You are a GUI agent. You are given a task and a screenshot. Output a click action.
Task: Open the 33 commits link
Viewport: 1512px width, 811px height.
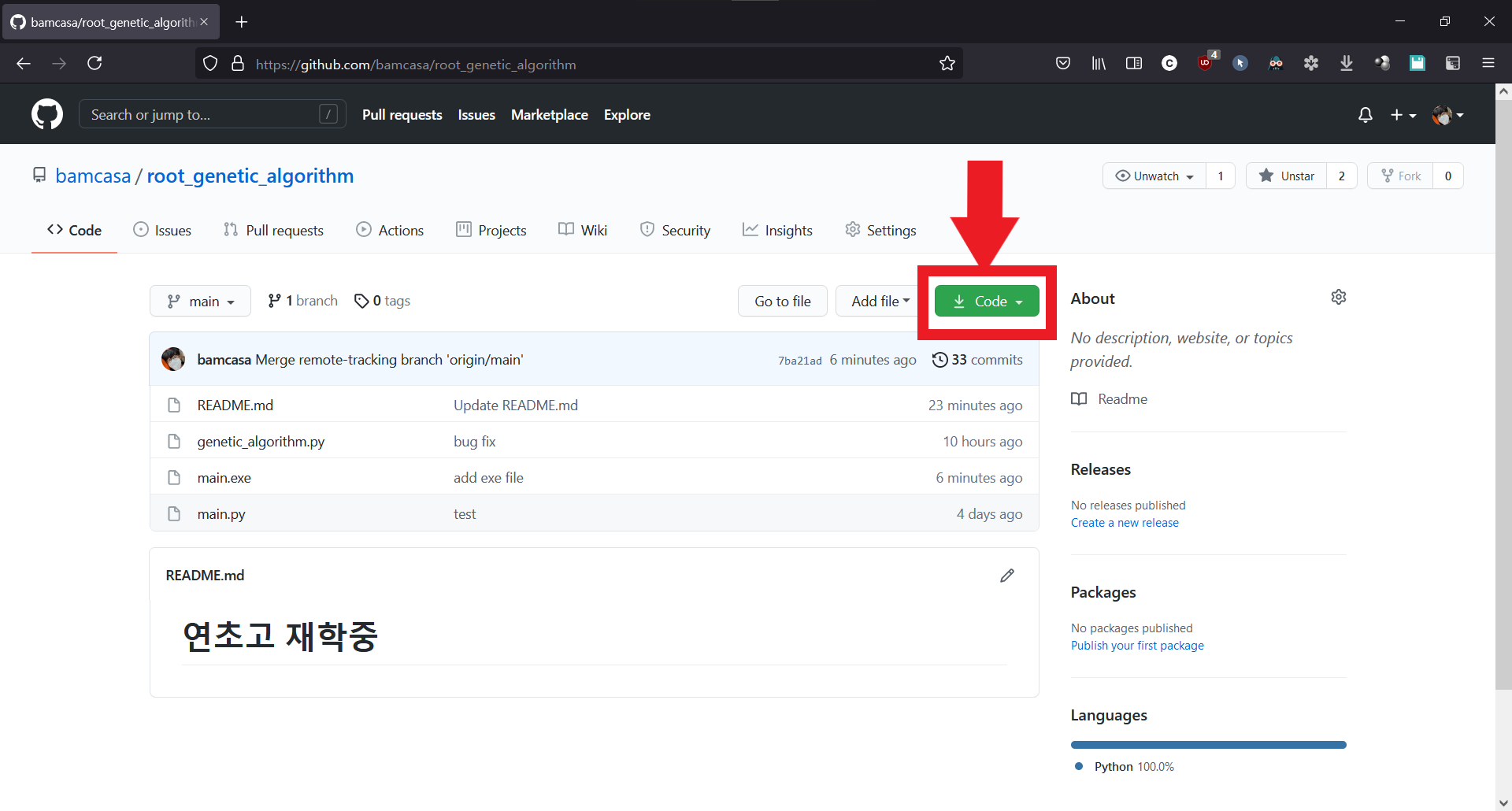(x=977, y=360)
